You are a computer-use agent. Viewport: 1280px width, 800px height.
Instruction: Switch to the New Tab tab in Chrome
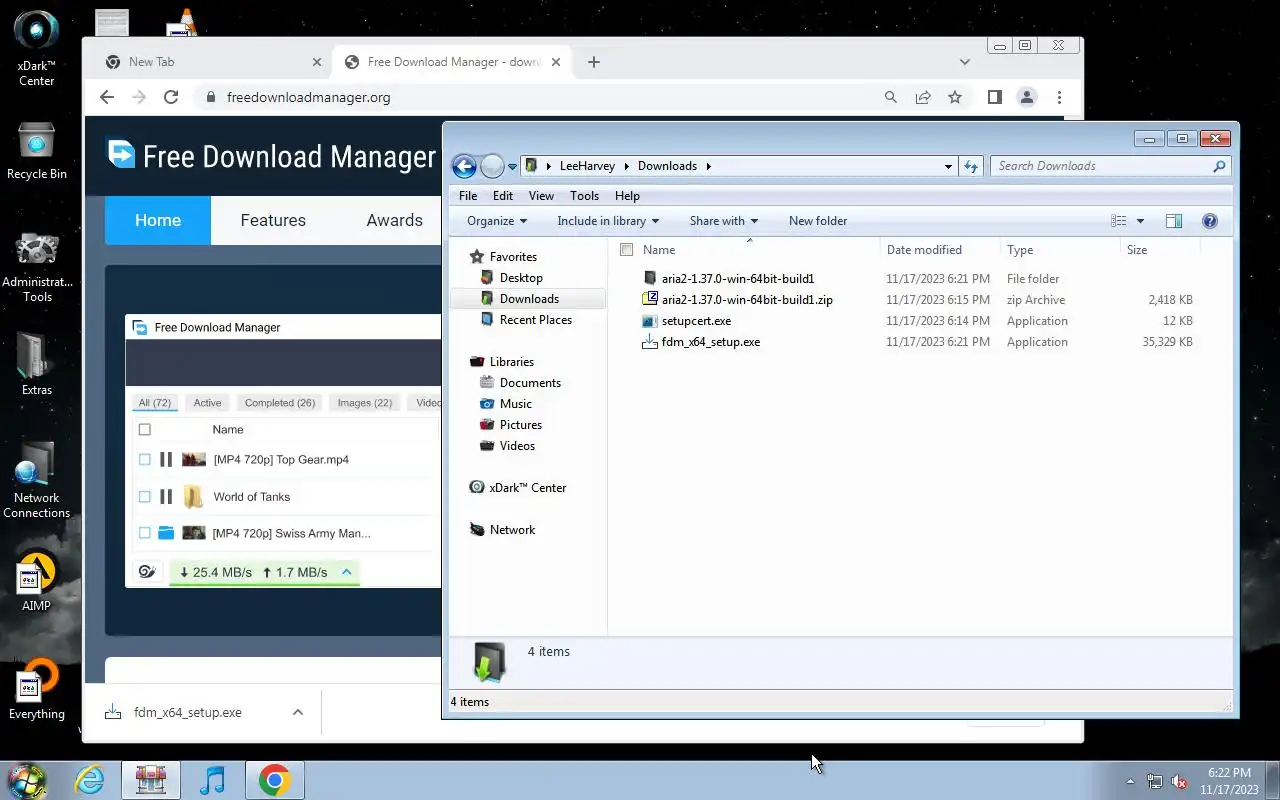212,62
